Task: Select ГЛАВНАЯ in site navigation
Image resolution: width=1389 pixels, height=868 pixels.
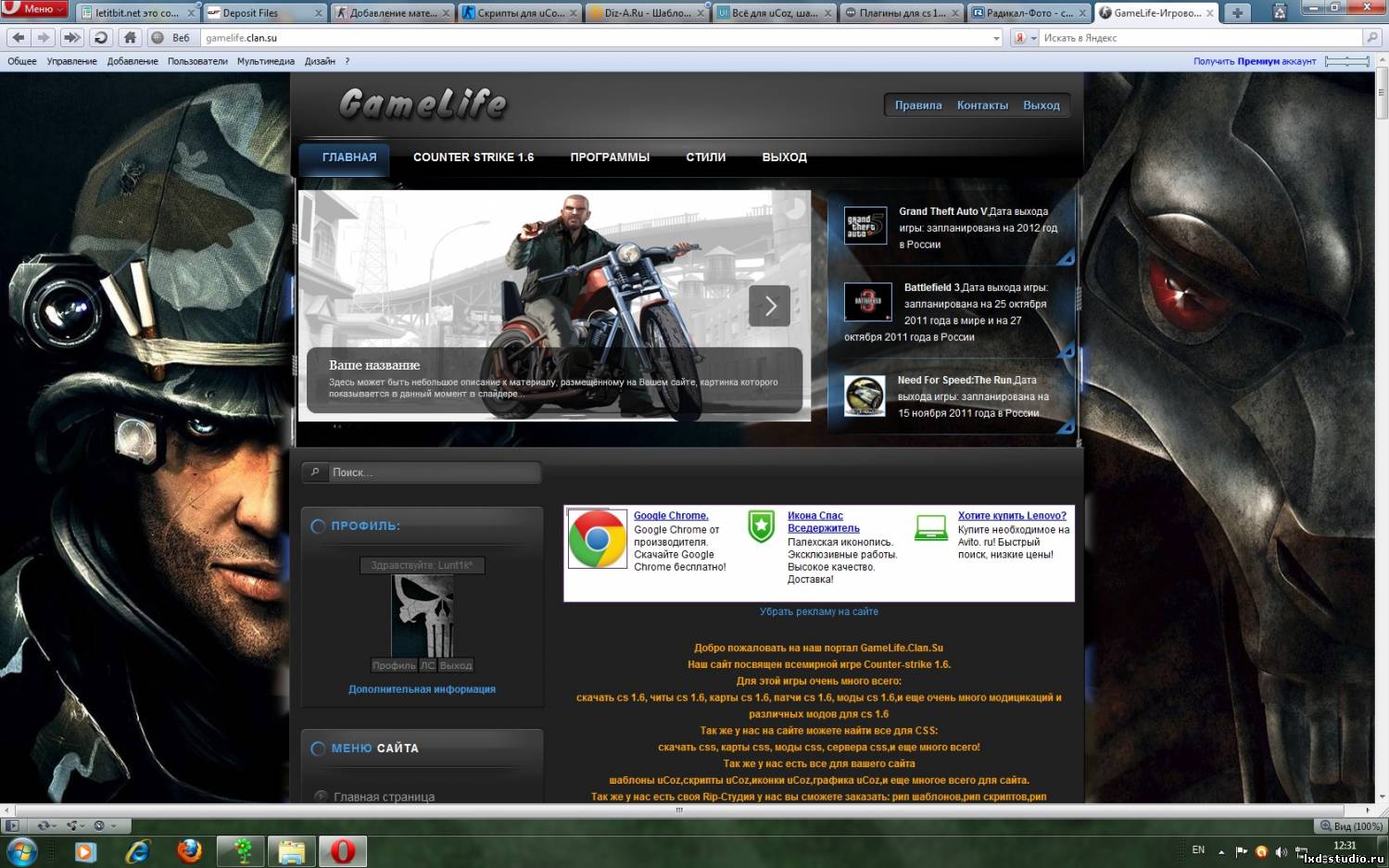Action: (x=349, y=157)
